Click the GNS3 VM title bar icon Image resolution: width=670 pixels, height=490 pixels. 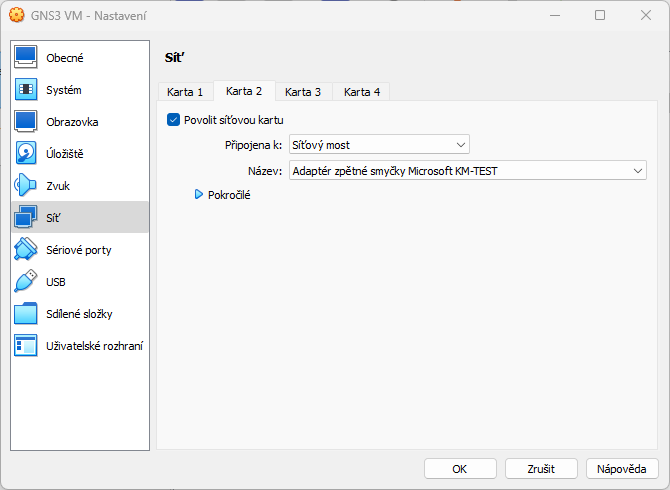17,15
